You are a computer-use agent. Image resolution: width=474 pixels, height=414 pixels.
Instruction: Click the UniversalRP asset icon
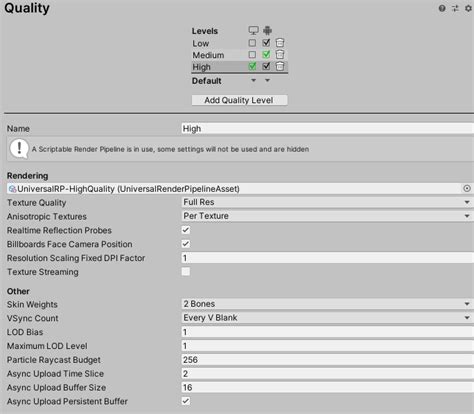pyautogui.click(x=12, y=189)
